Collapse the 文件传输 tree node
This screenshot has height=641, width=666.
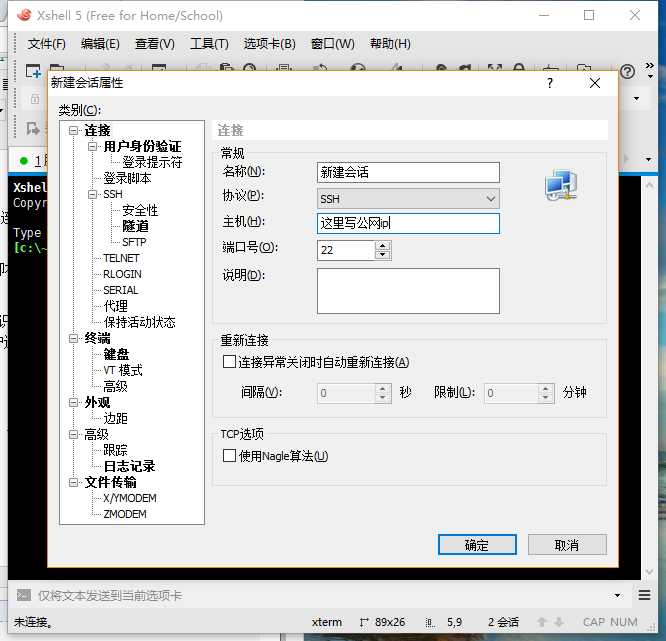tap(73, 482)
